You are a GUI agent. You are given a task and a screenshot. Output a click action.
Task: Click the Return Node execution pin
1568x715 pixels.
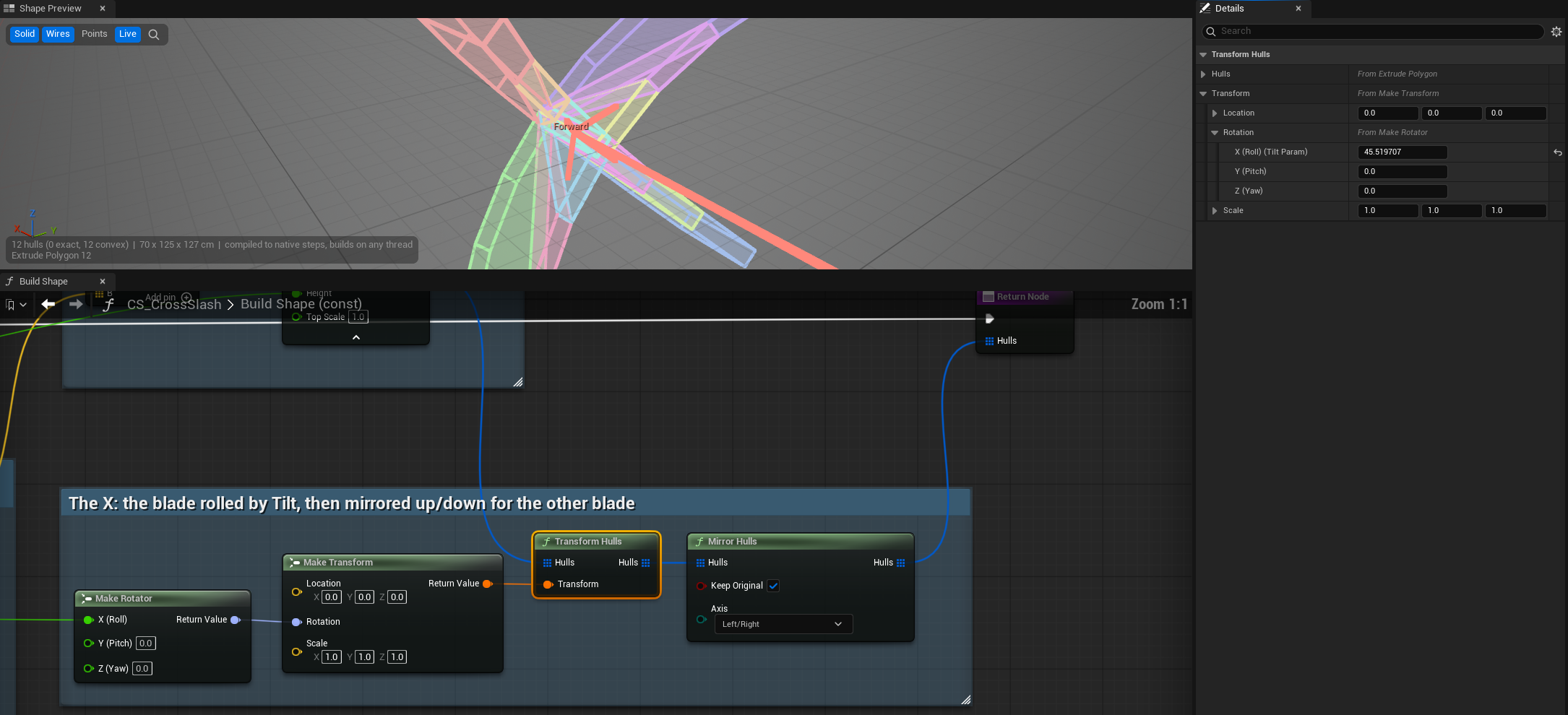tap(989, 319)
